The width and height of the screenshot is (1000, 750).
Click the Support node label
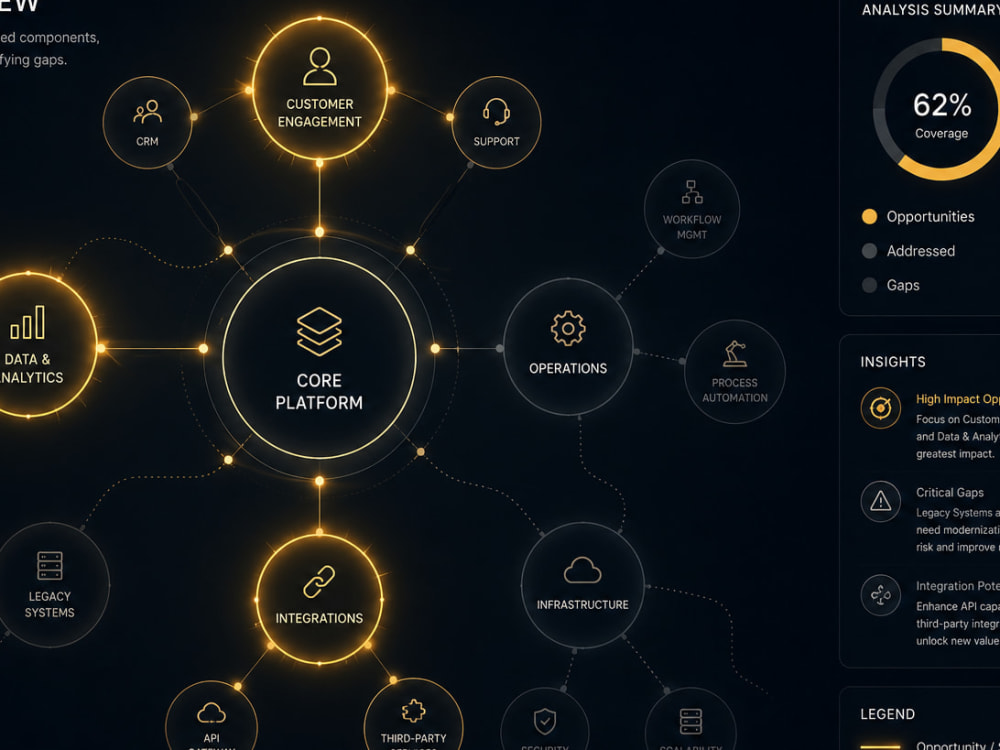tap(496, 142)
